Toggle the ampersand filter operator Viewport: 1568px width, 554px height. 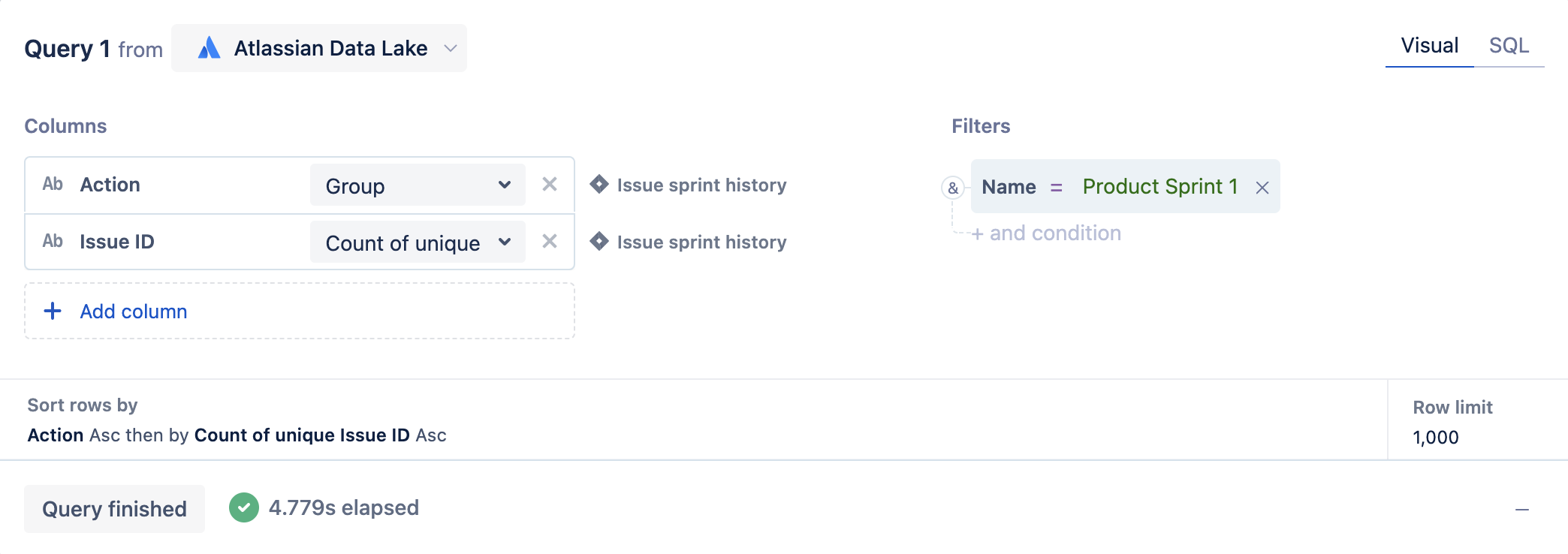(x=953, y=188)
